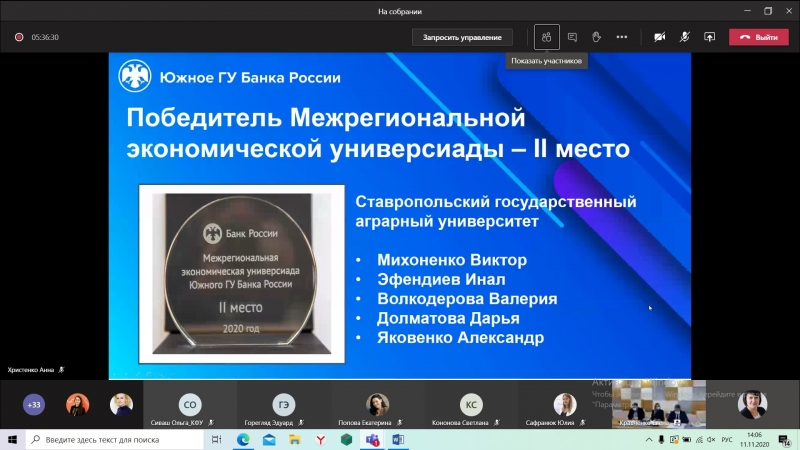Viewport: 800px width, 450px height.
Task: Open Task View from the taskbar
Action: [216, 439]
